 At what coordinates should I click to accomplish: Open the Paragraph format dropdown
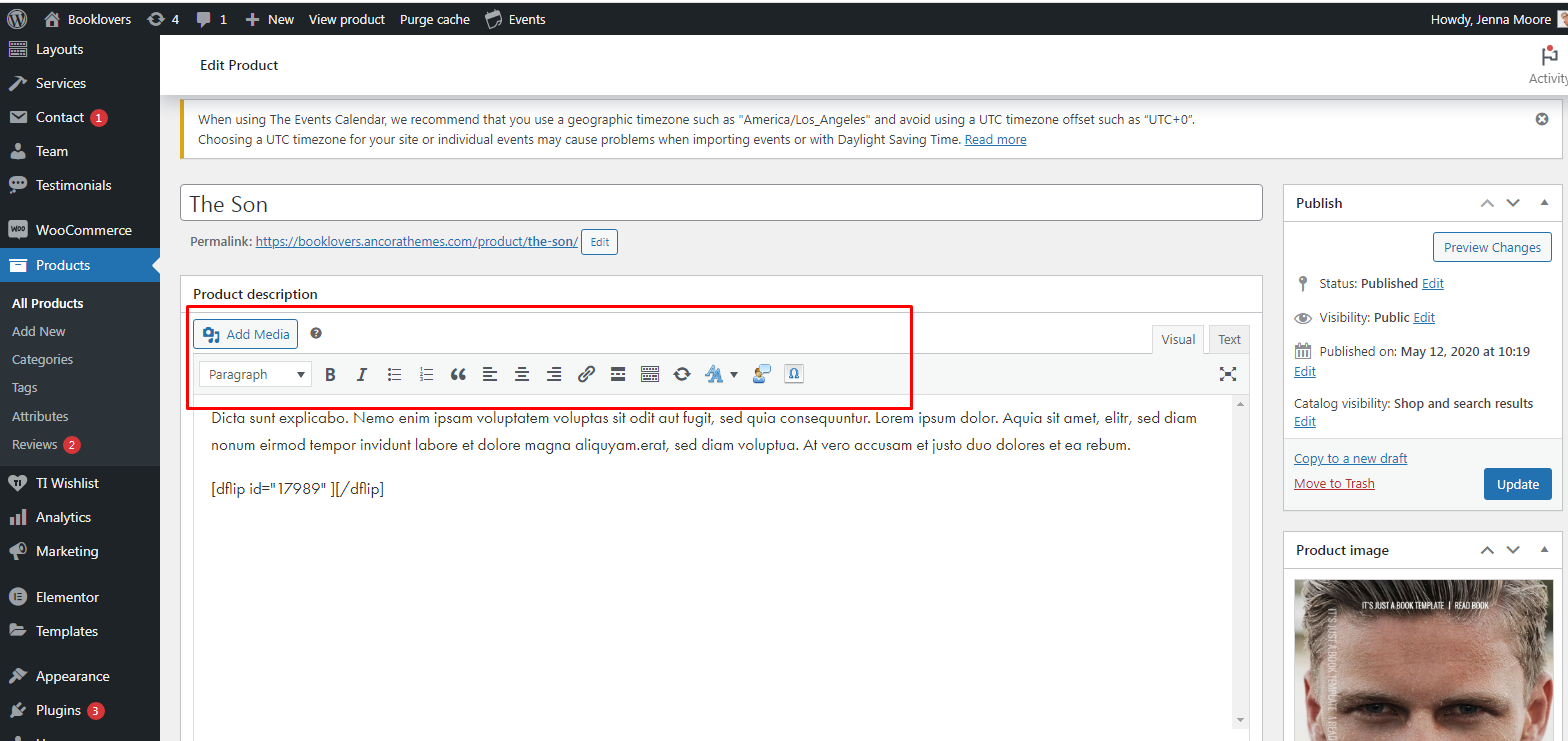(x=256, y=374)
